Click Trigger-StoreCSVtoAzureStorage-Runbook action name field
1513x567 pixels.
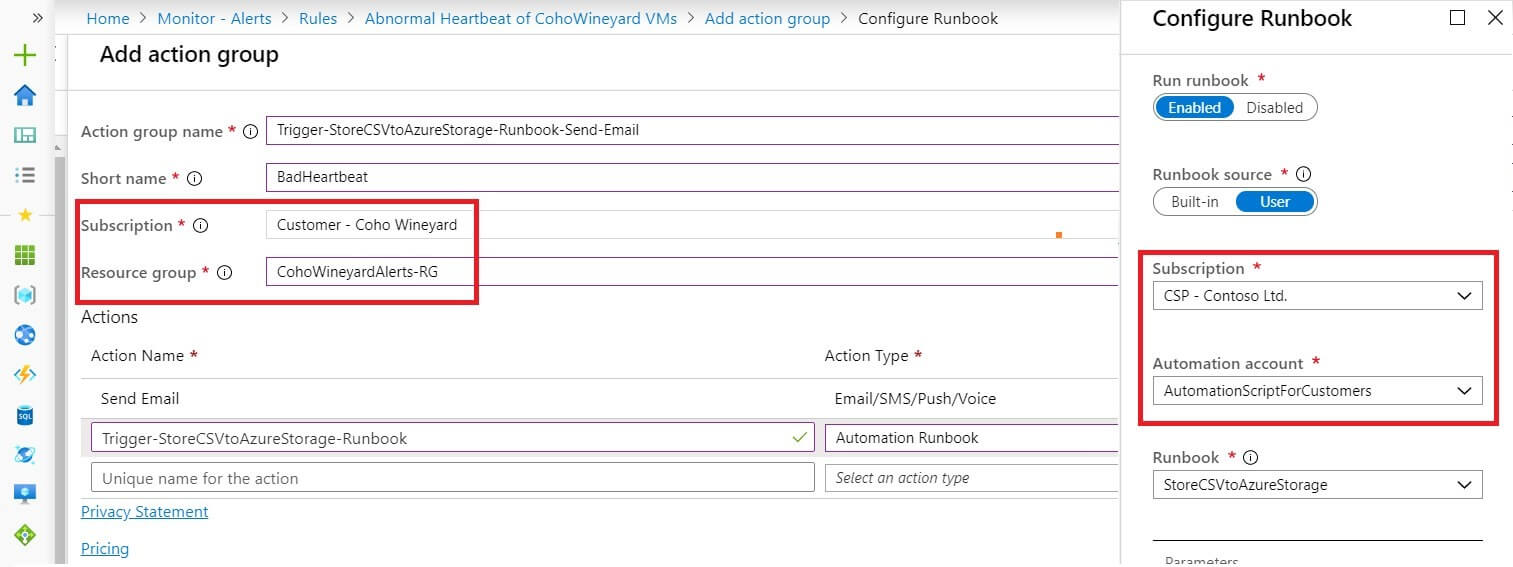452,437
